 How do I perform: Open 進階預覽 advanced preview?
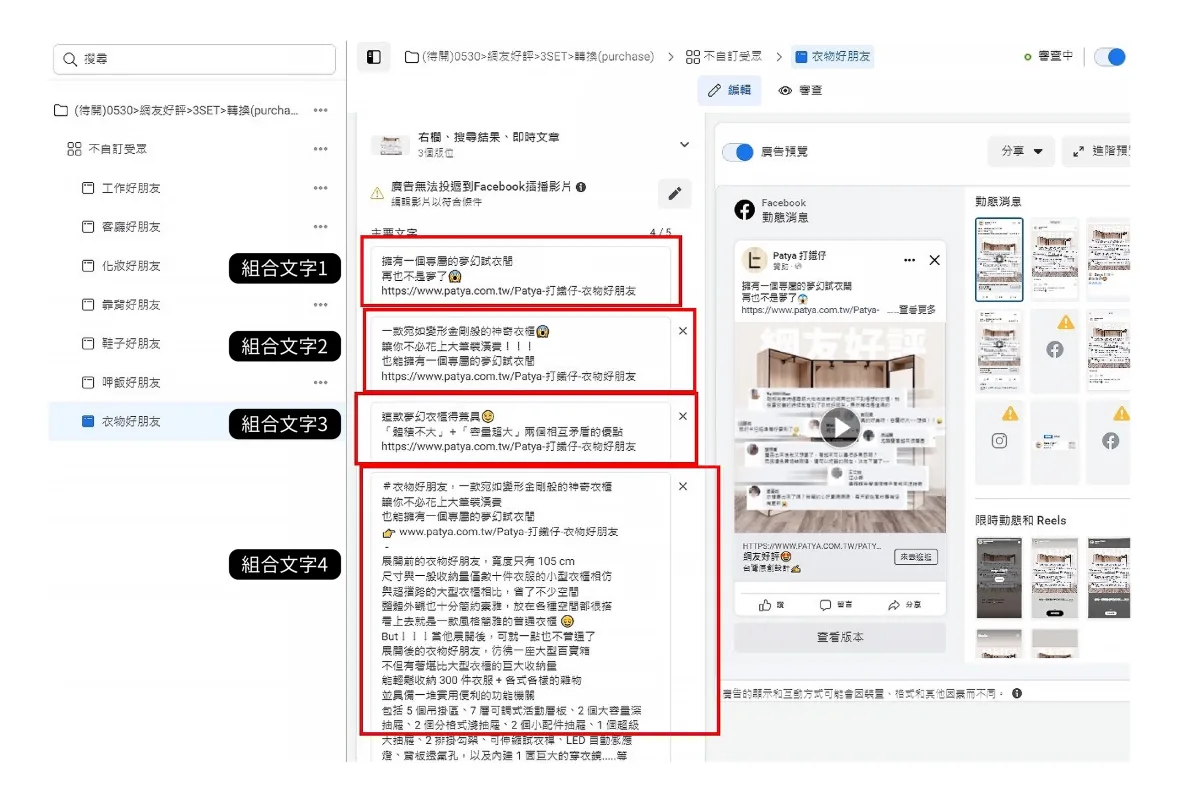(1097, 152)
